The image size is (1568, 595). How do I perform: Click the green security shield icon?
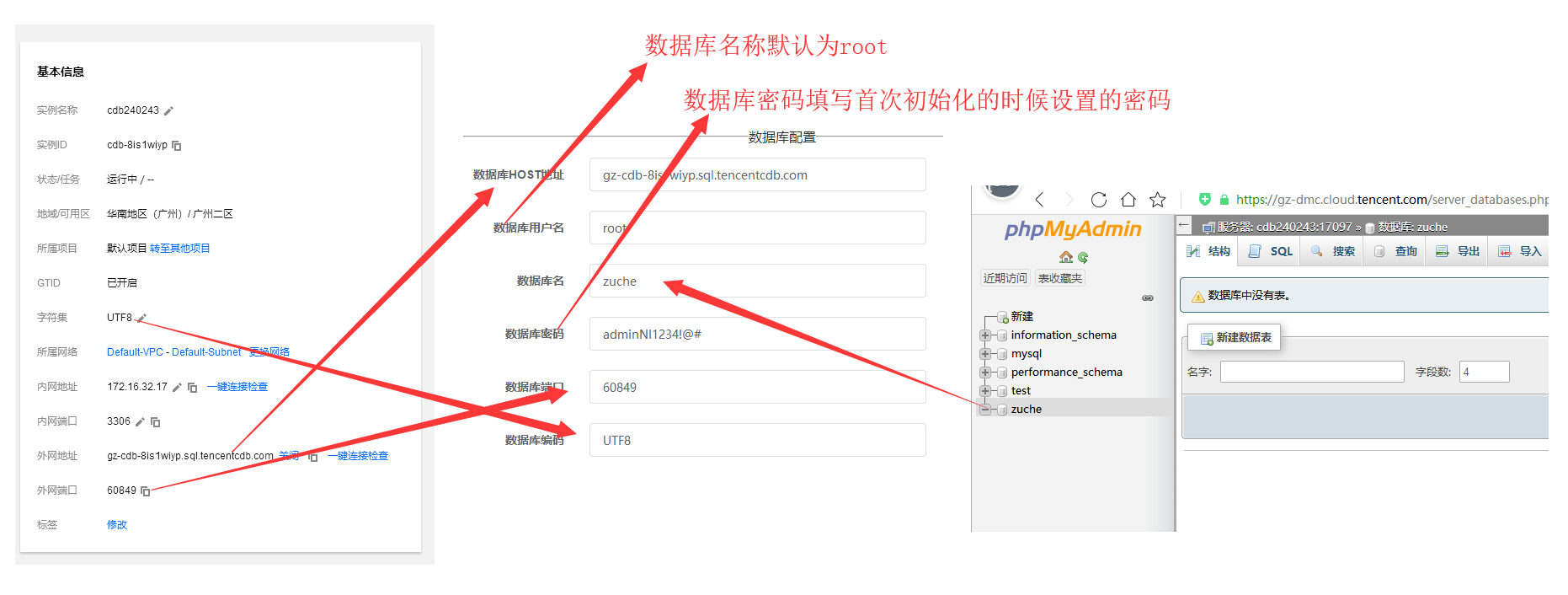point(1205,200)
